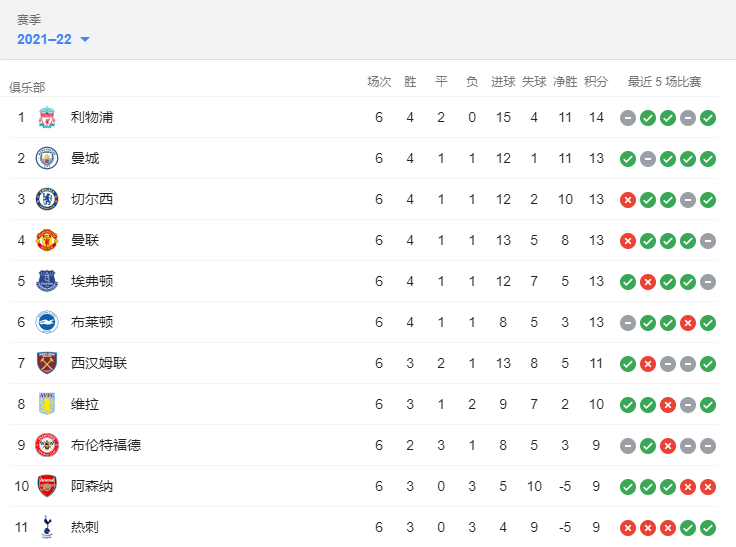Select the Aston Villa crest

tap(47, 404)
